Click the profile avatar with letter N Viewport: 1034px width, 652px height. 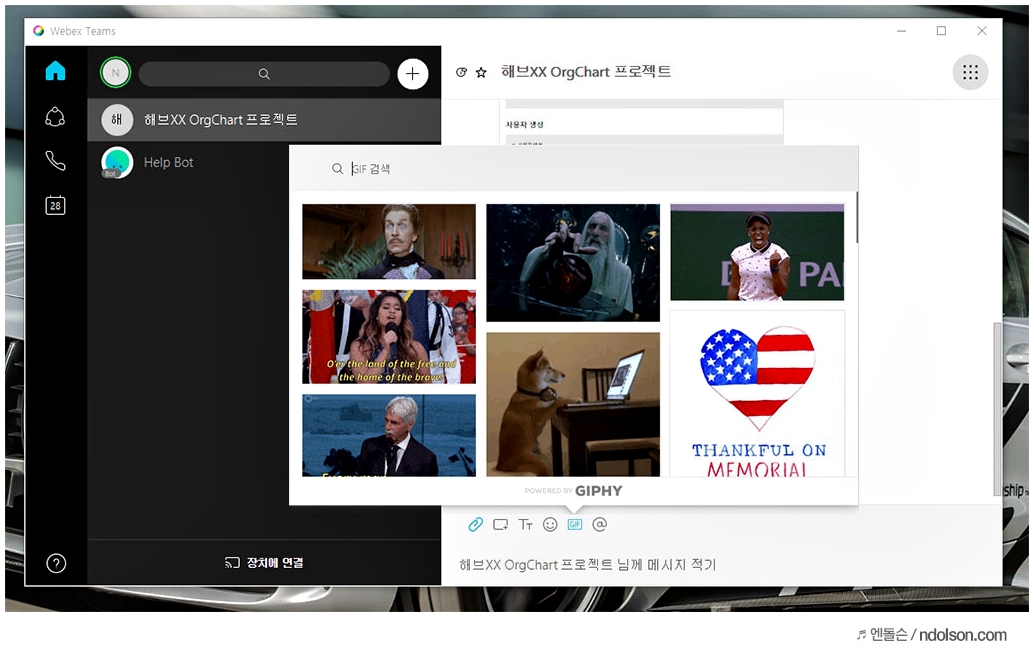(115, 73)
